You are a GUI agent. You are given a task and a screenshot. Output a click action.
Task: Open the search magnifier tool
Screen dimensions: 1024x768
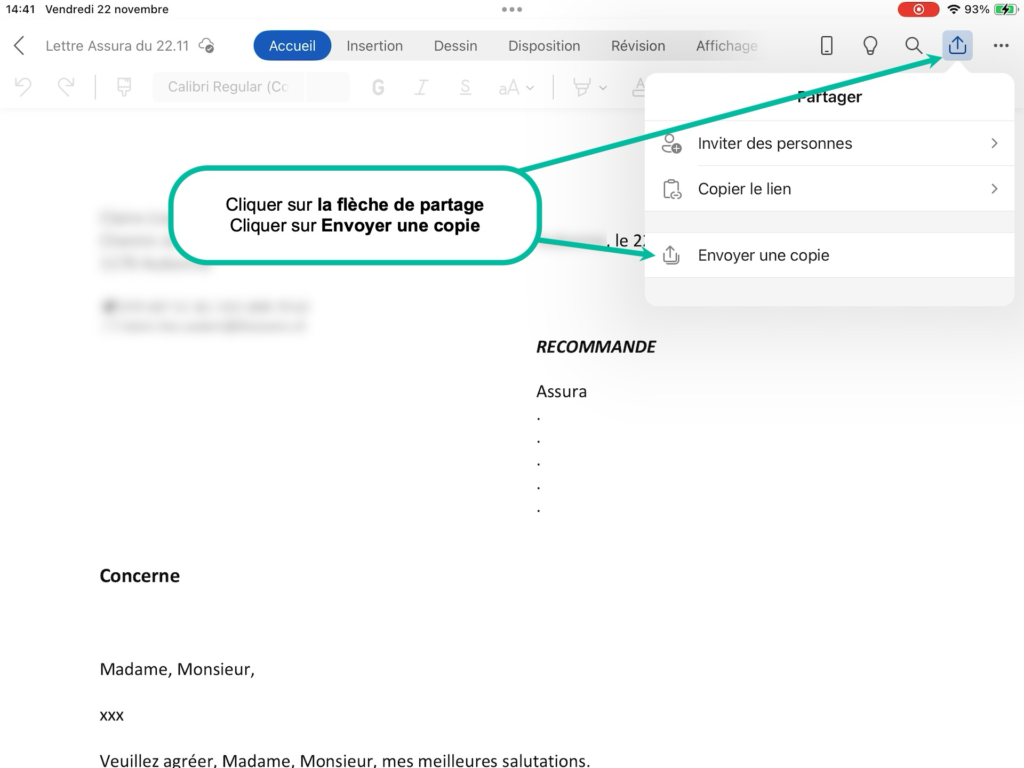point(913,46)
